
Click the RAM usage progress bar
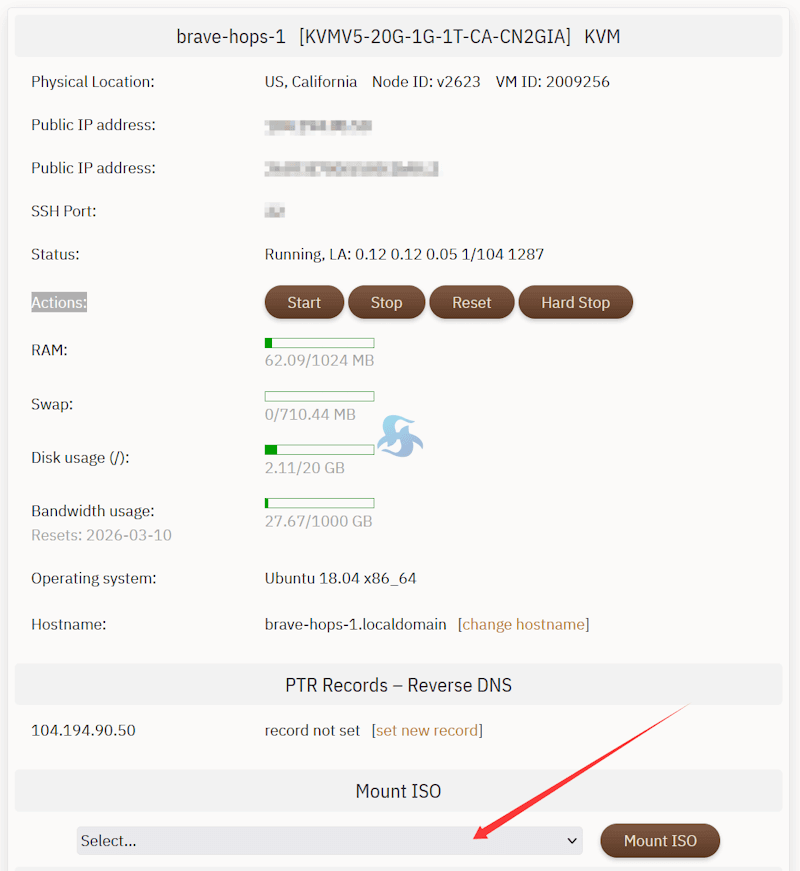pos(319,343)
